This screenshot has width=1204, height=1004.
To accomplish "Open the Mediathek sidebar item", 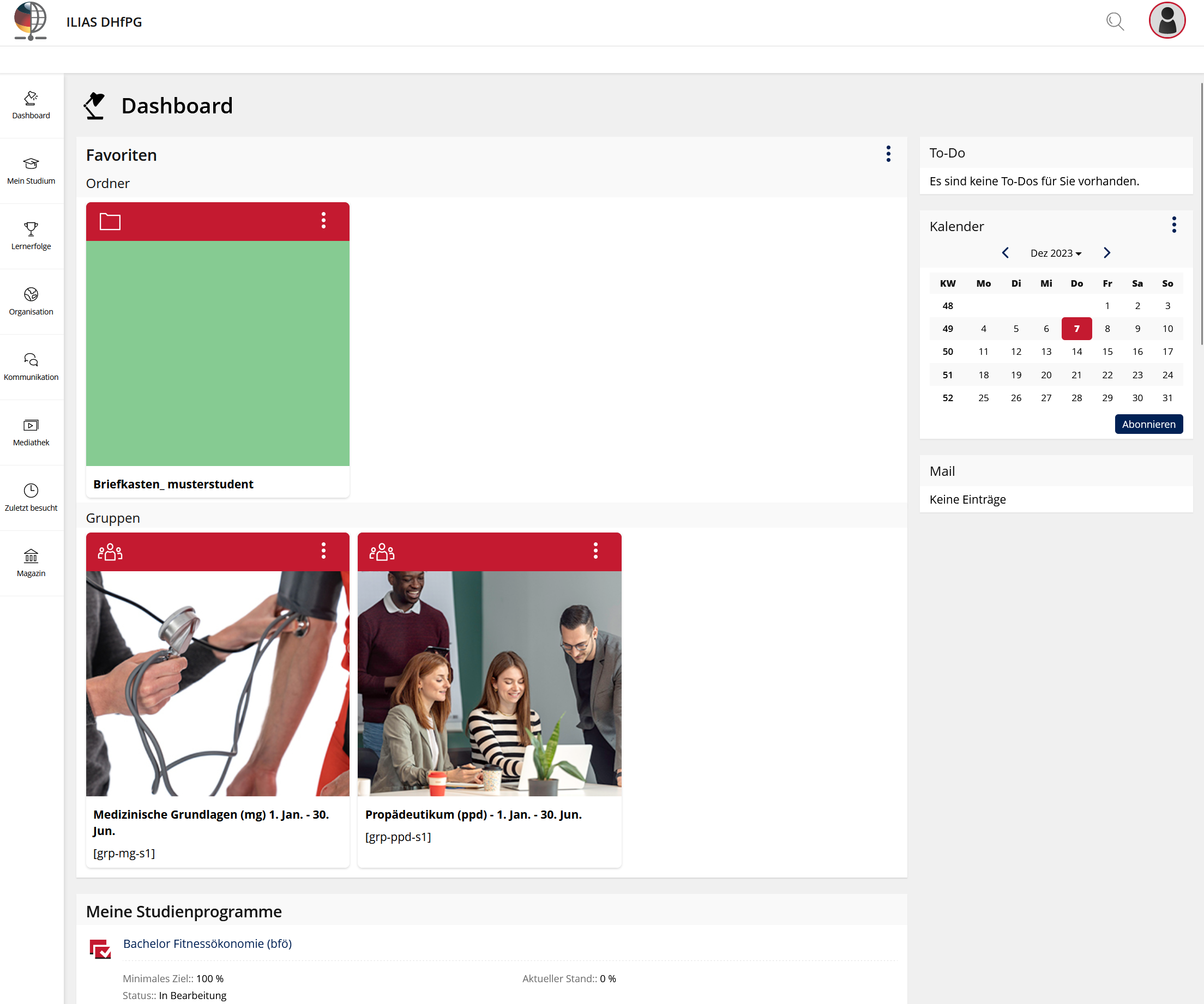I will tap(31, 432).
